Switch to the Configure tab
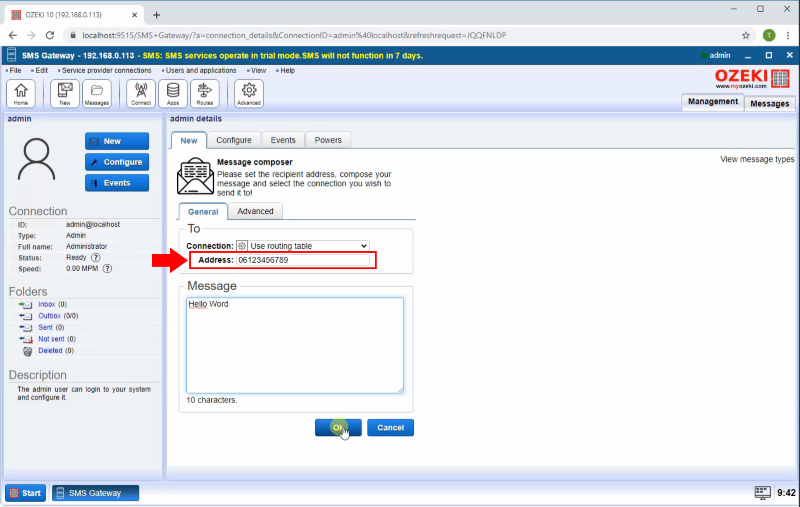The height and width of the screenshot is (507, 800). coord(234,140)
